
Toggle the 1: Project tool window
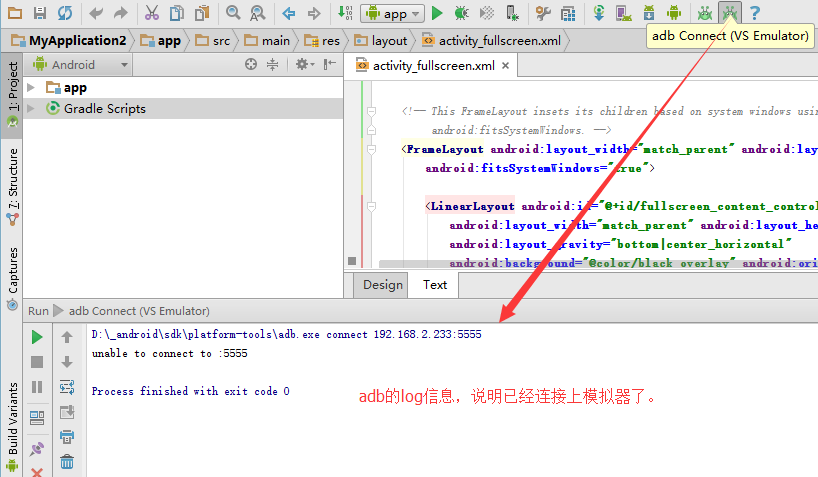[x=12, y=95]
